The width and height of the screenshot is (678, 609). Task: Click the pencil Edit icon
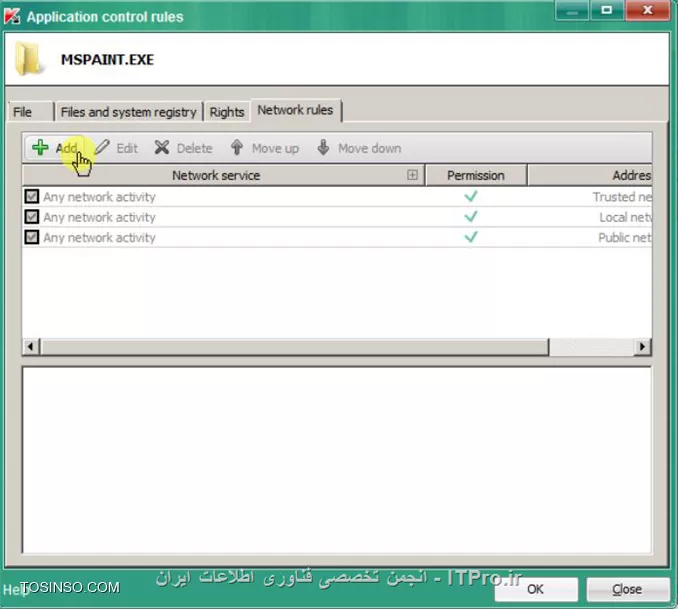click(102, 147)
